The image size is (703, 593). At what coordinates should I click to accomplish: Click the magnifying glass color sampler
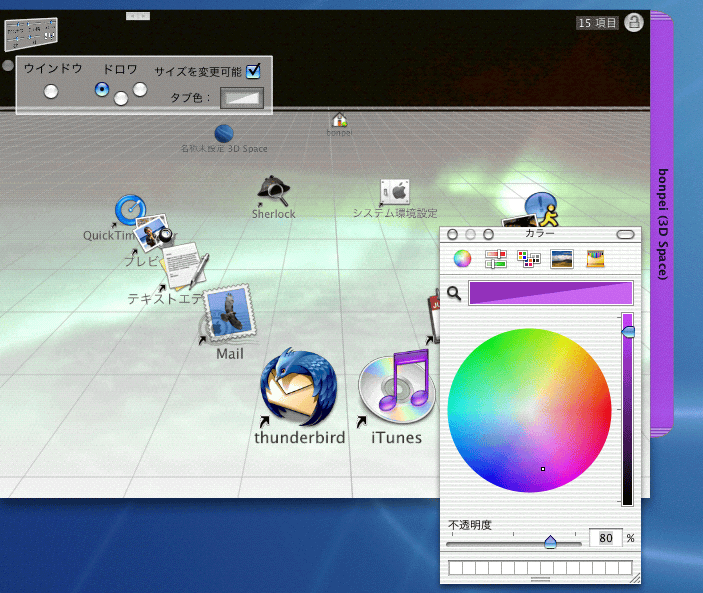tap(454, 294)
